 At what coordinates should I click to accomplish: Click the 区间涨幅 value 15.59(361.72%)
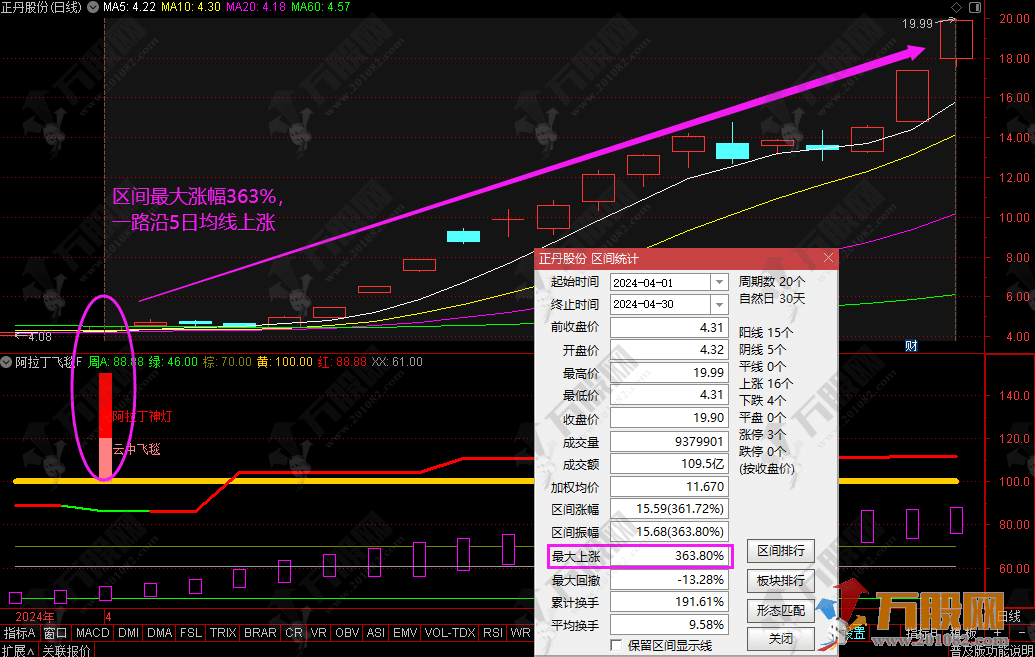(669, 509)
